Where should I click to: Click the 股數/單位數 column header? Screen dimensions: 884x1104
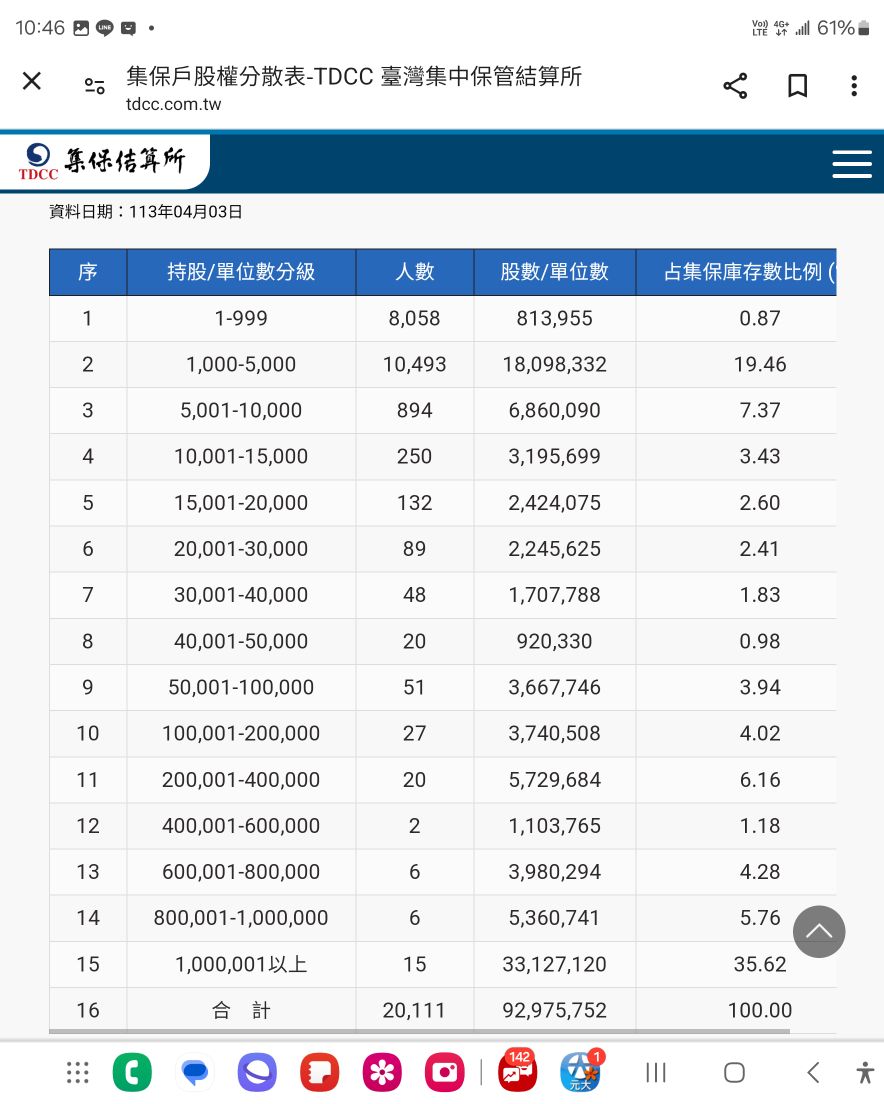click(x=555, y=272)
